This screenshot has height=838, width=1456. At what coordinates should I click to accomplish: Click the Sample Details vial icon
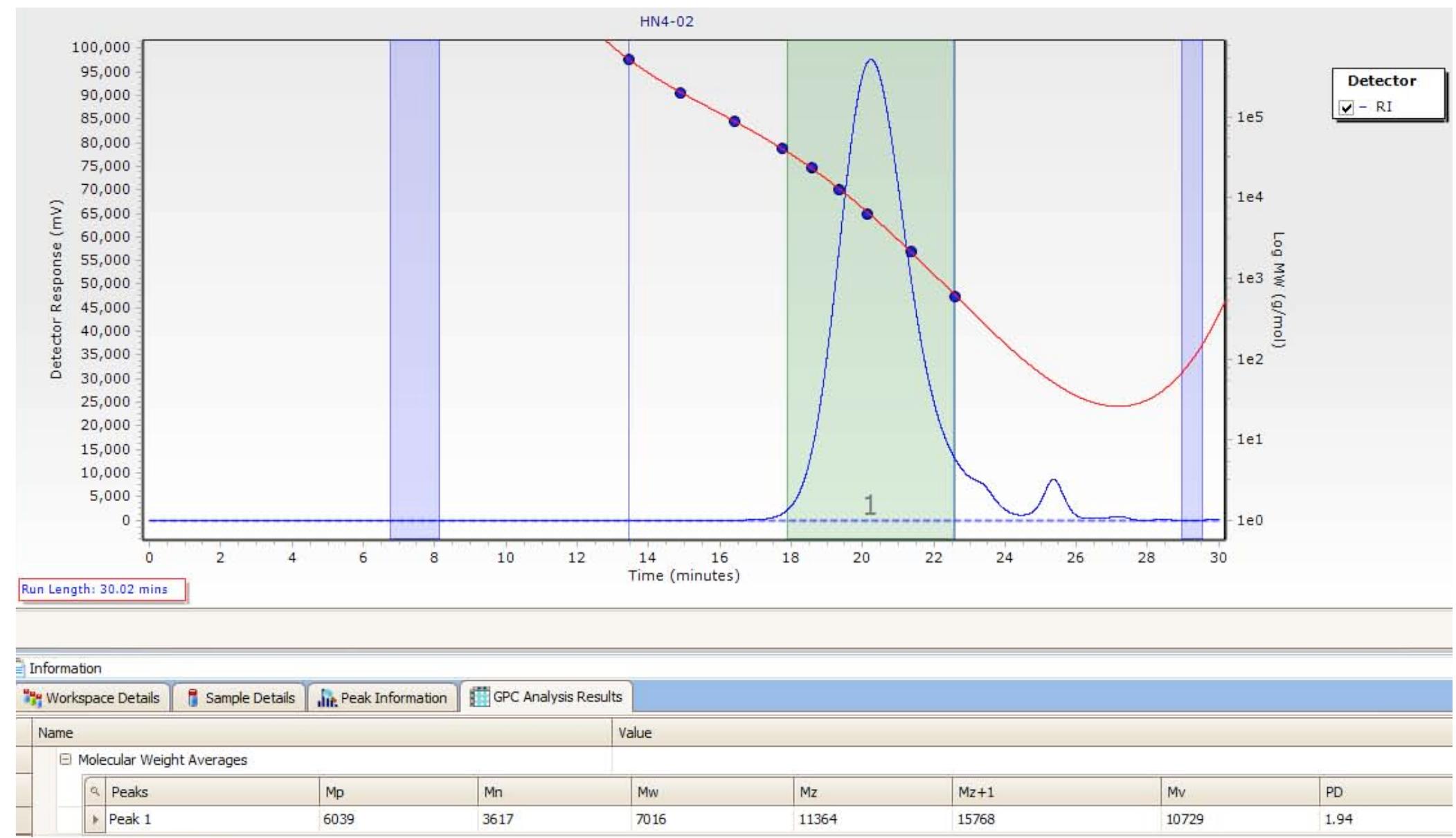pyautogui.click(x=193, y=698)
